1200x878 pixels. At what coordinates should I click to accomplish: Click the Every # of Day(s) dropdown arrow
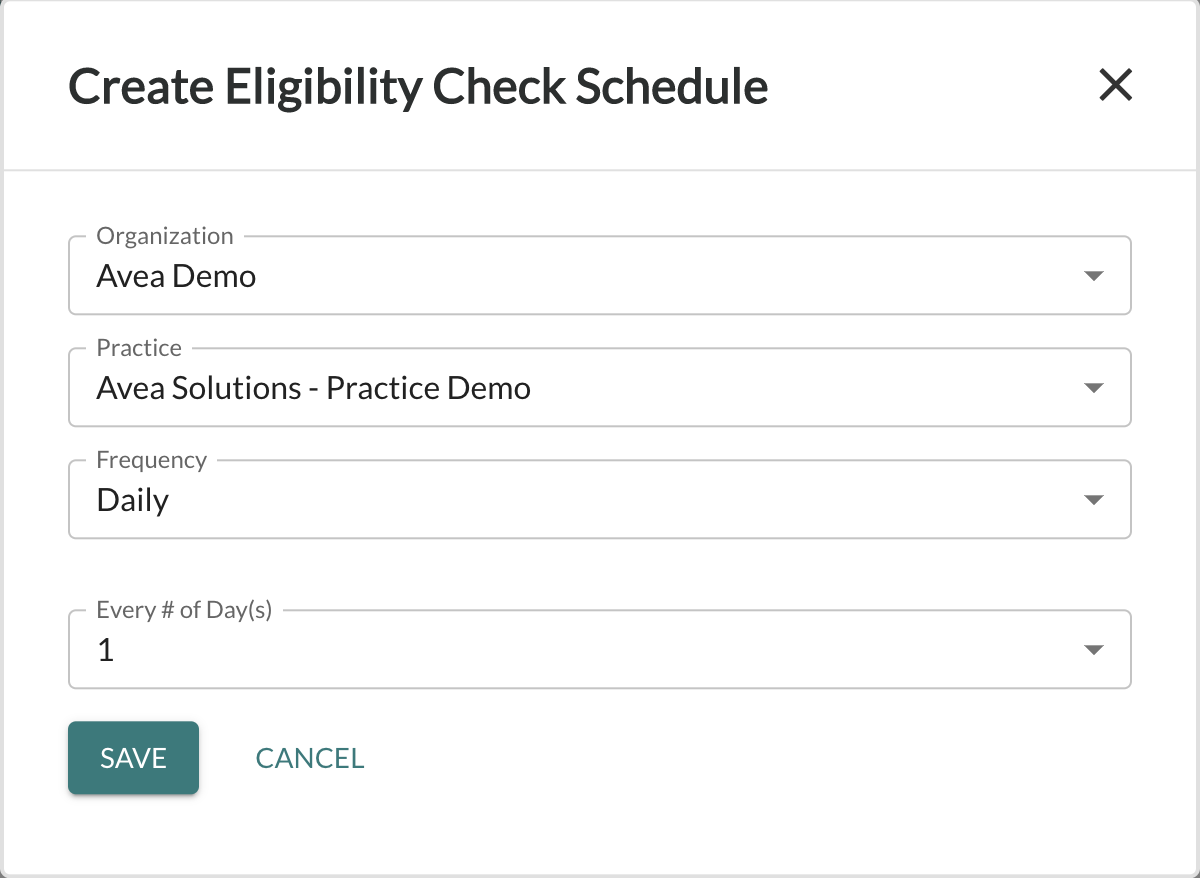click(1094, 649)
